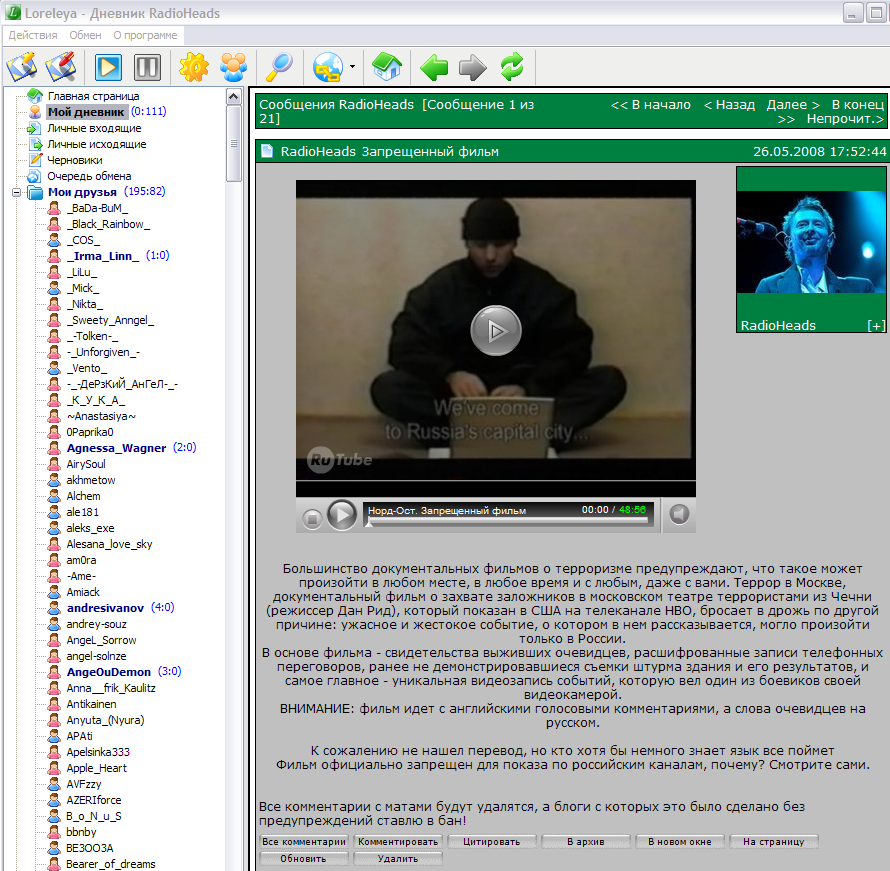The width and height of the screenshot is (890, 871).
Task: Click the user icon beside akhmetow
Action: [x=54, y=480]
